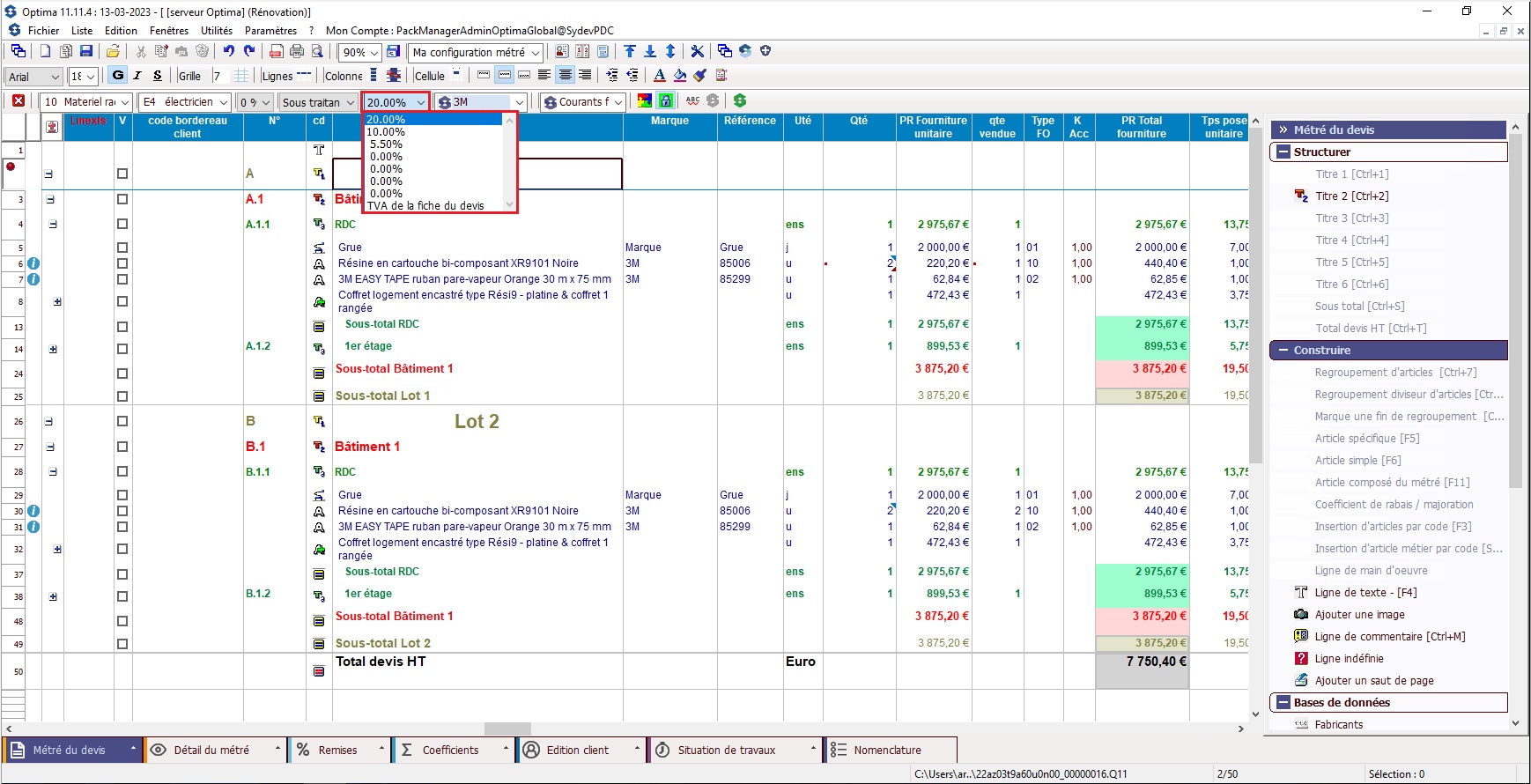Toggle bold G formatting

[x=118, y=76]
